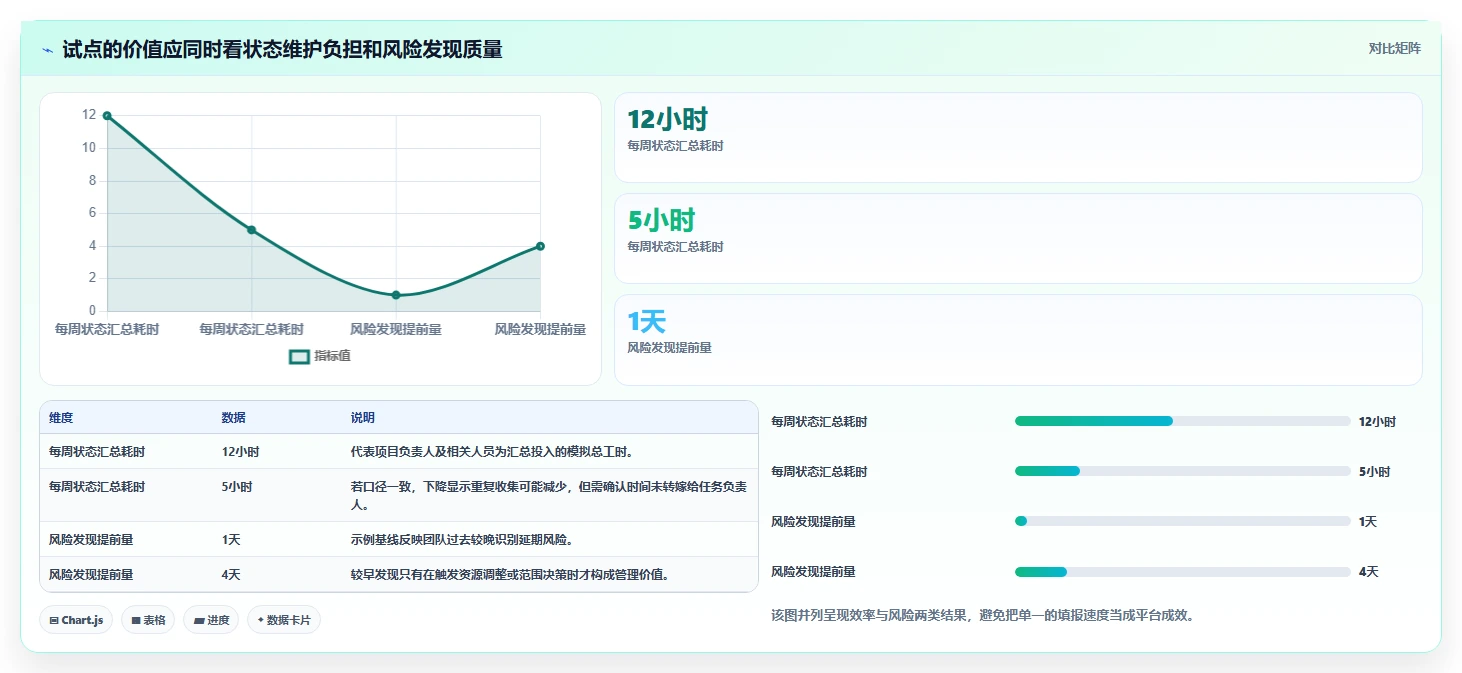The image size is (1462, 673).
Task: Select the 对比矩阵 label in the header
Action: click(x=1394, y=48)
